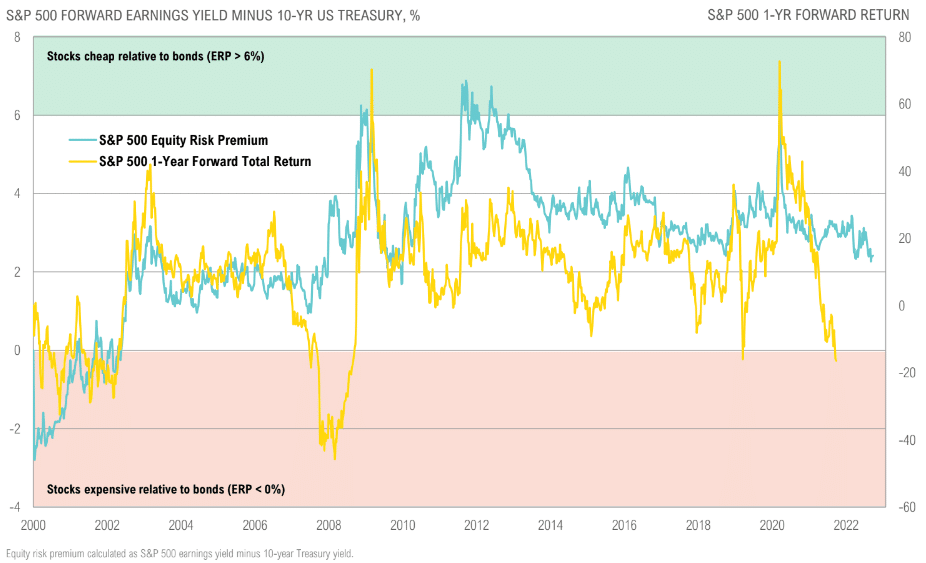Click the 2004 label on the x-axis
The height and width of the screenshot is (563, 926).
click(181, 525)
